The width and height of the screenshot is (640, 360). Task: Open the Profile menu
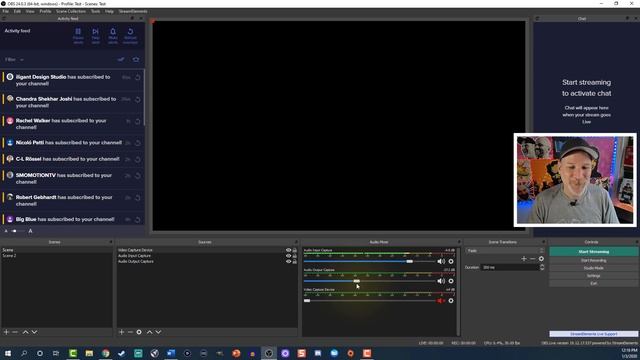[x=45, y=11]
